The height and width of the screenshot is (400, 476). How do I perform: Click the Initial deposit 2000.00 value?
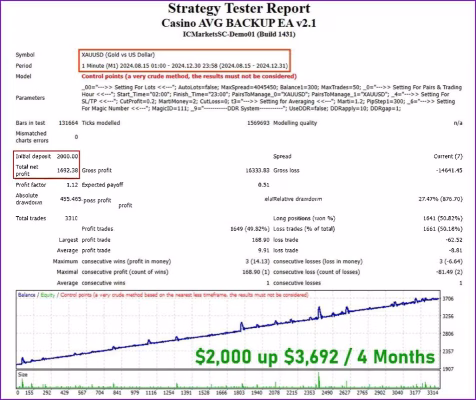coord(67,156)
